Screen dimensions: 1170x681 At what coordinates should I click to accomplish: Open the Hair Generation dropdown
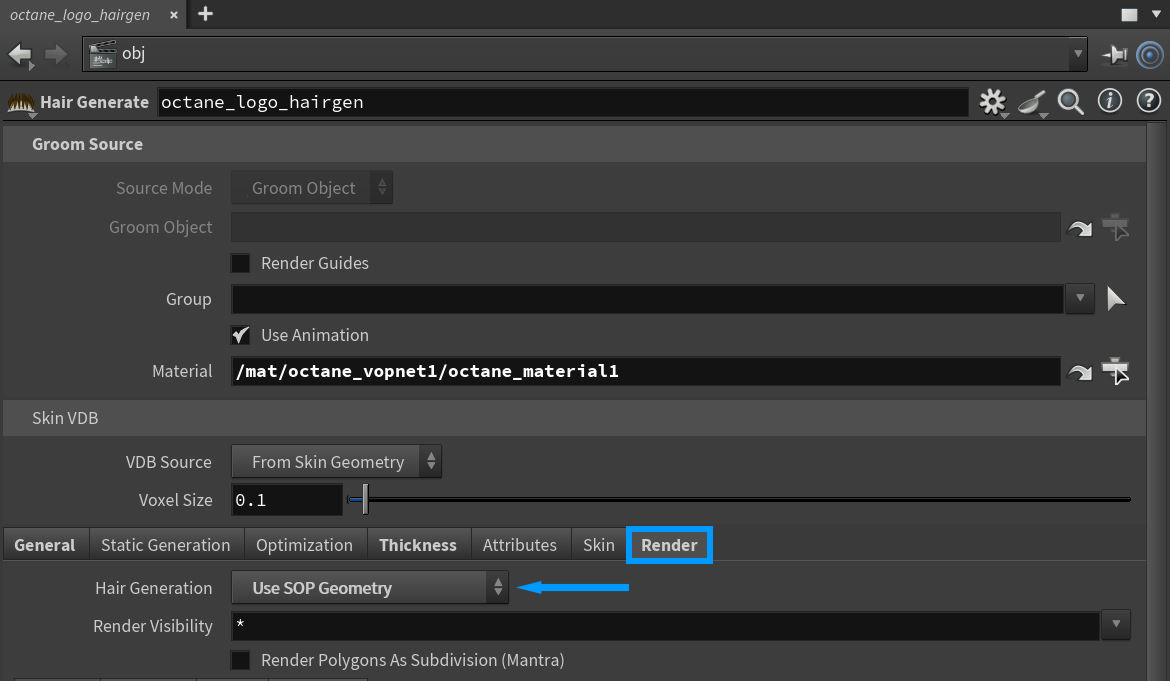[x=370, y=588]
